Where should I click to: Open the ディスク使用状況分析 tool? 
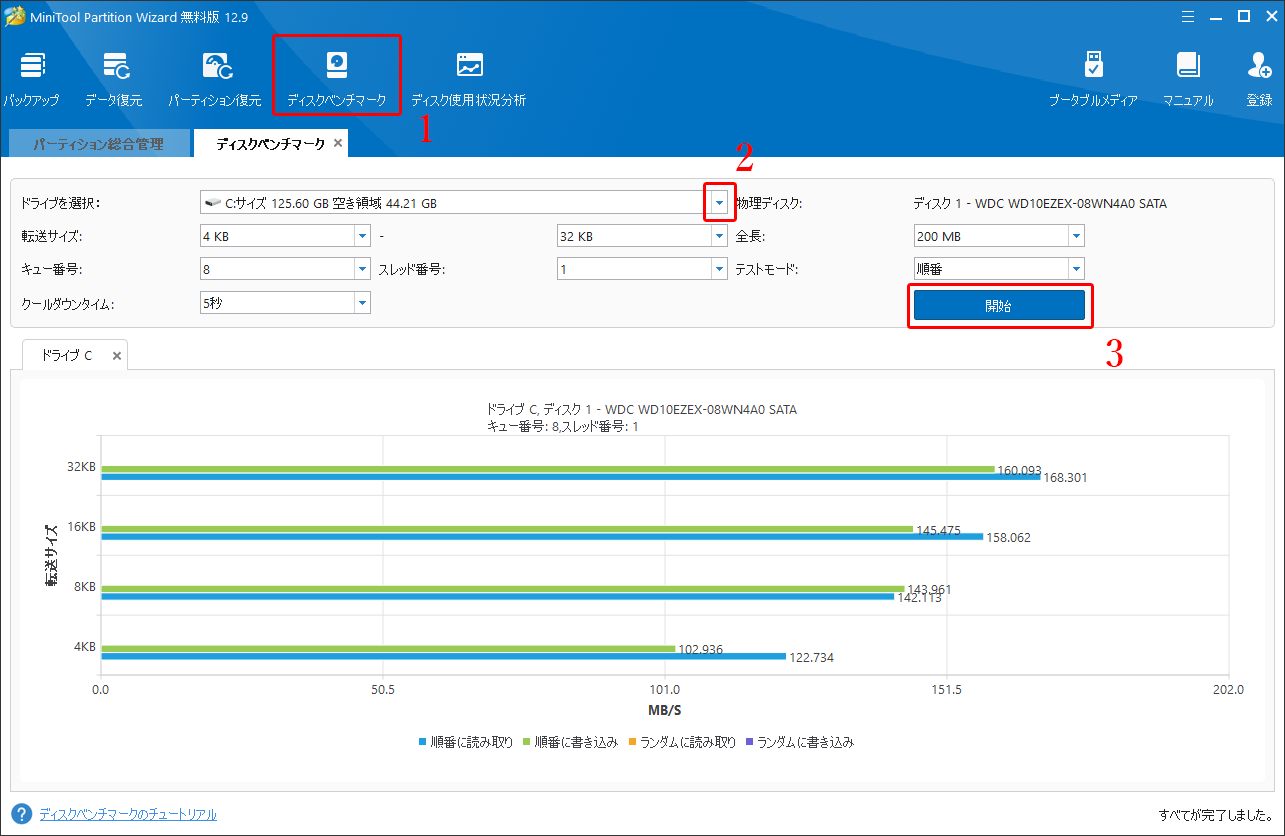[469, 80]
